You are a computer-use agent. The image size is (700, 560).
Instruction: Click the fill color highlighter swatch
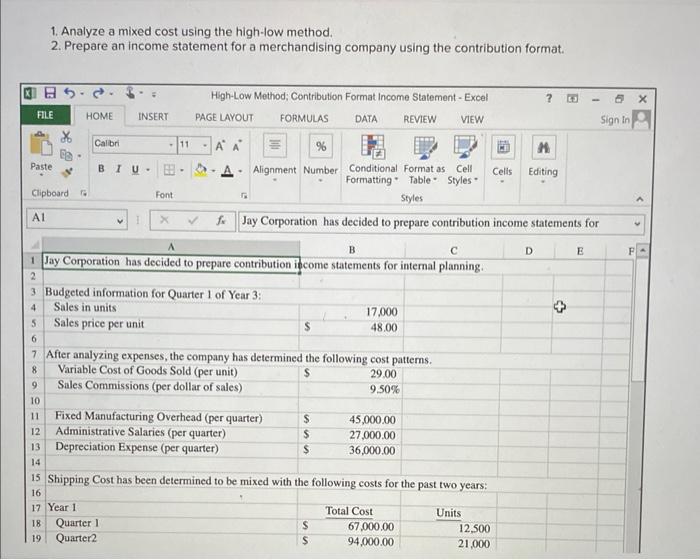(x=201, y=170)
